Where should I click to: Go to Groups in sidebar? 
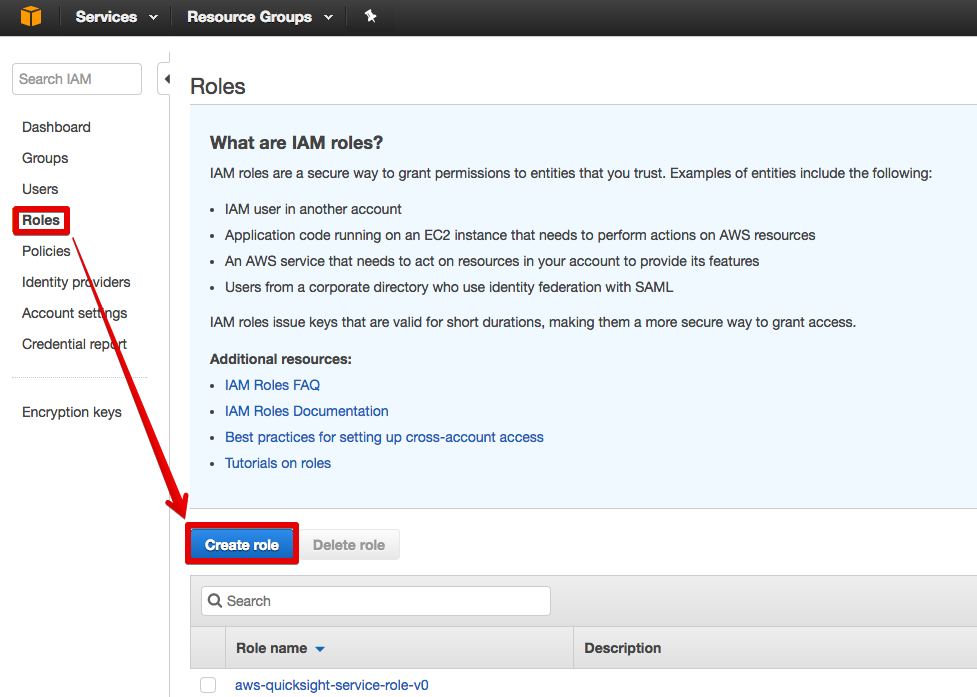(x=45, y=158)
